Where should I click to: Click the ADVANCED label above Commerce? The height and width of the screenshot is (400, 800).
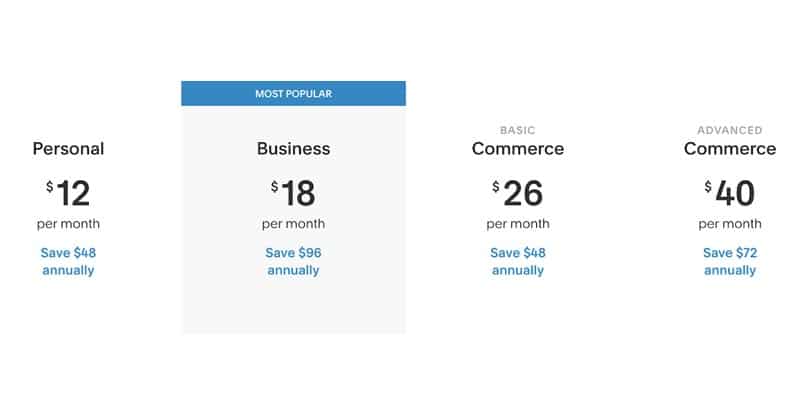pos(730,131)
